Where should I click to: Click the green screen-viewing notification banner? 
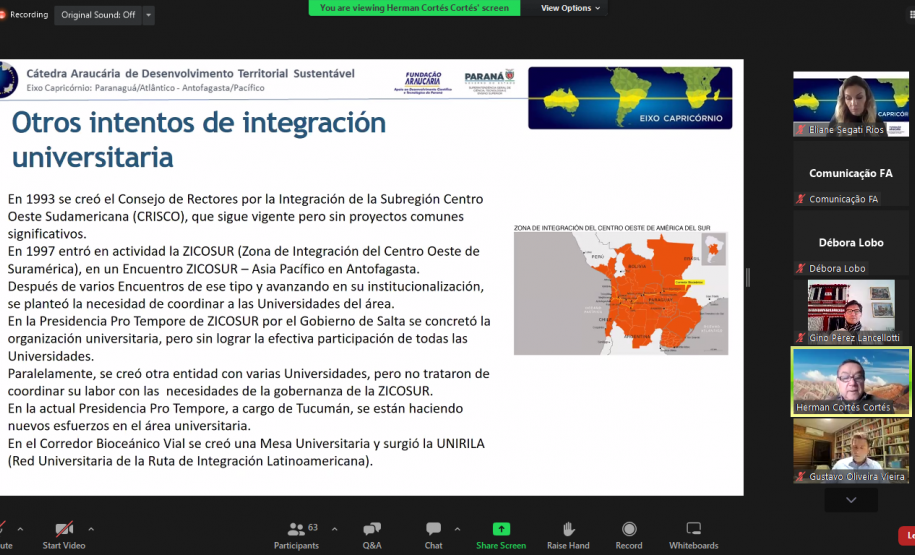click(414, 8)
